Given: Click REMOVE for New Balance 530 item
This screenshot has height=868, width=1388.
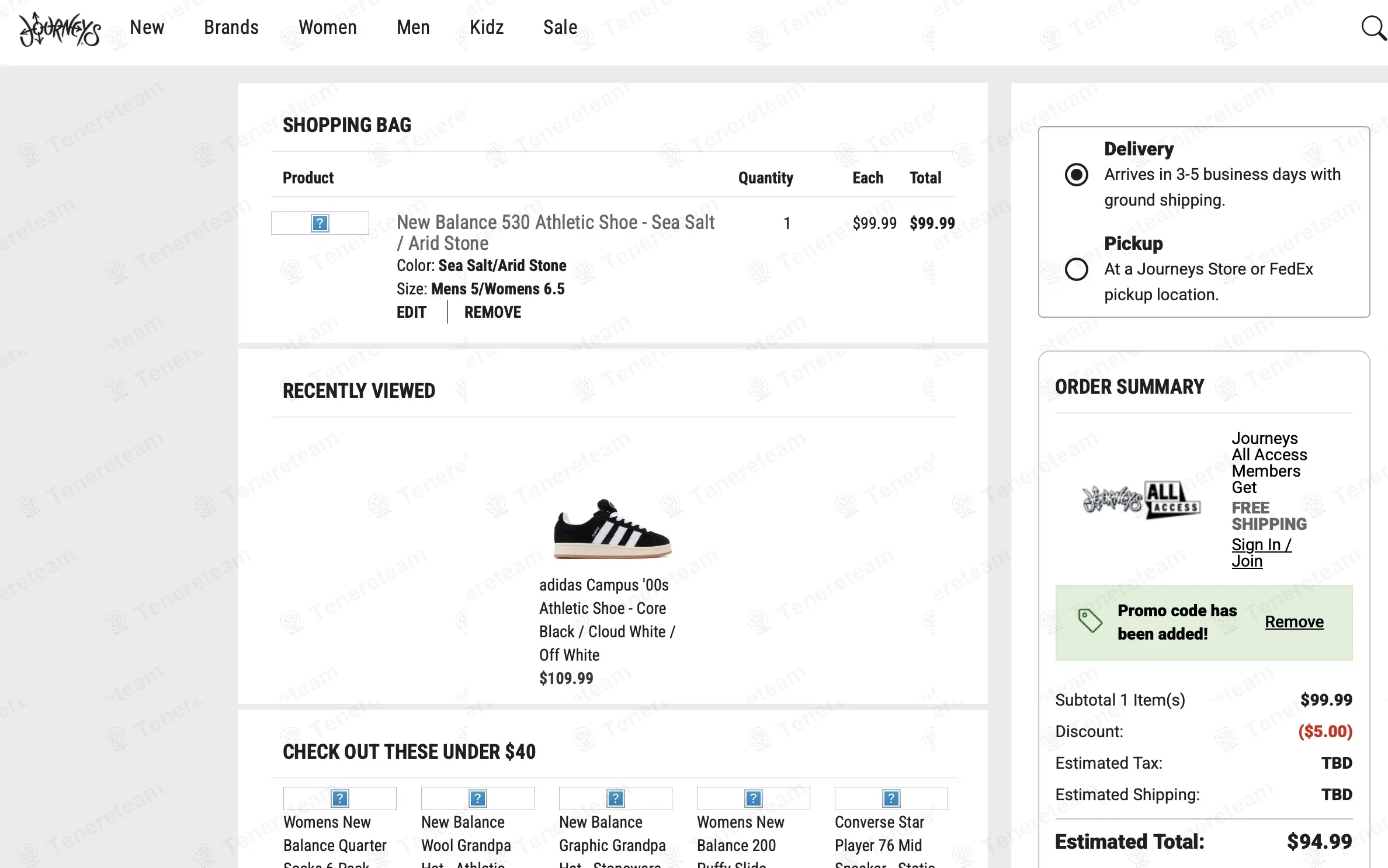Looking at the screenshot, I should tap(492, 313).
